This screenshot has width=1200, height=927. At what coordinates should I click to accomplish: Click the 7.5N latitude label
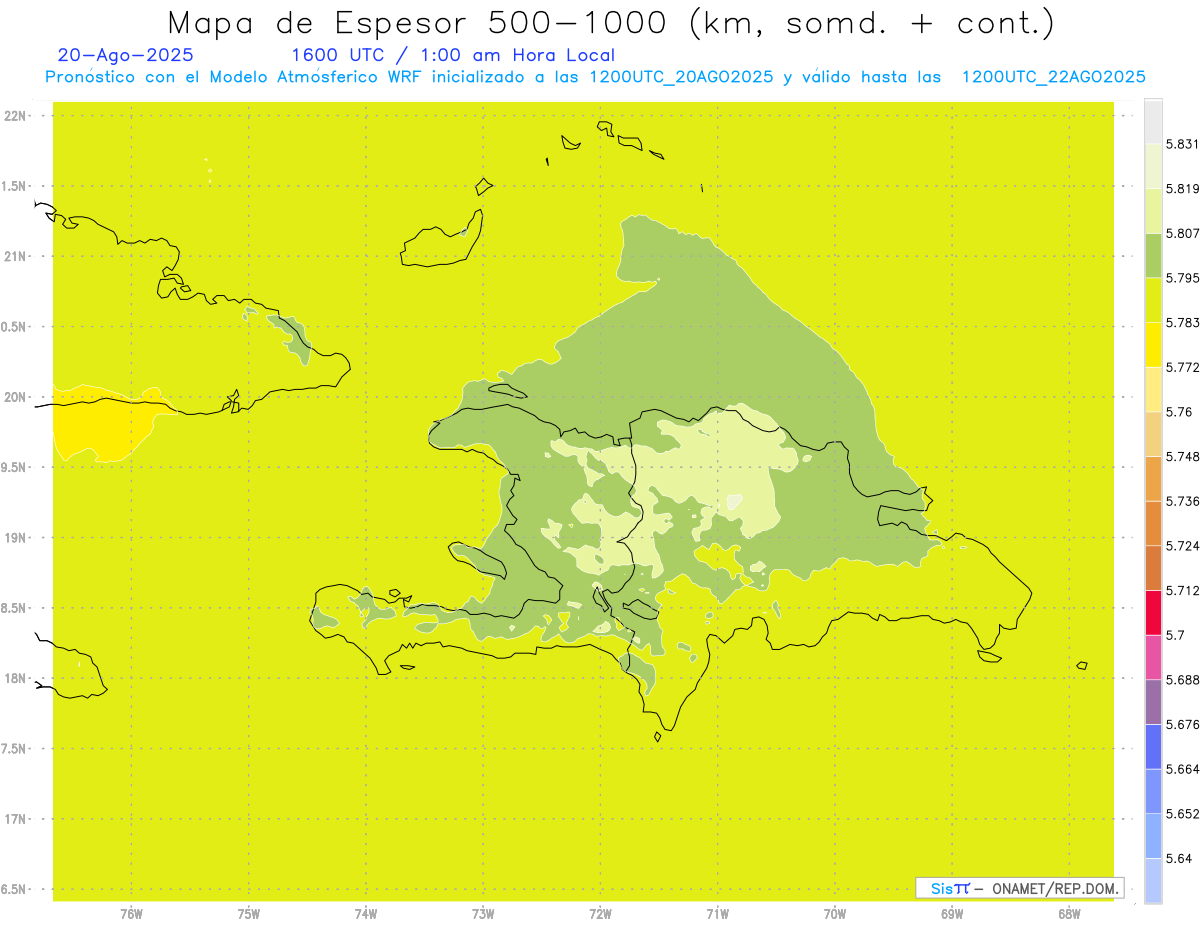[x=14, y=749]
